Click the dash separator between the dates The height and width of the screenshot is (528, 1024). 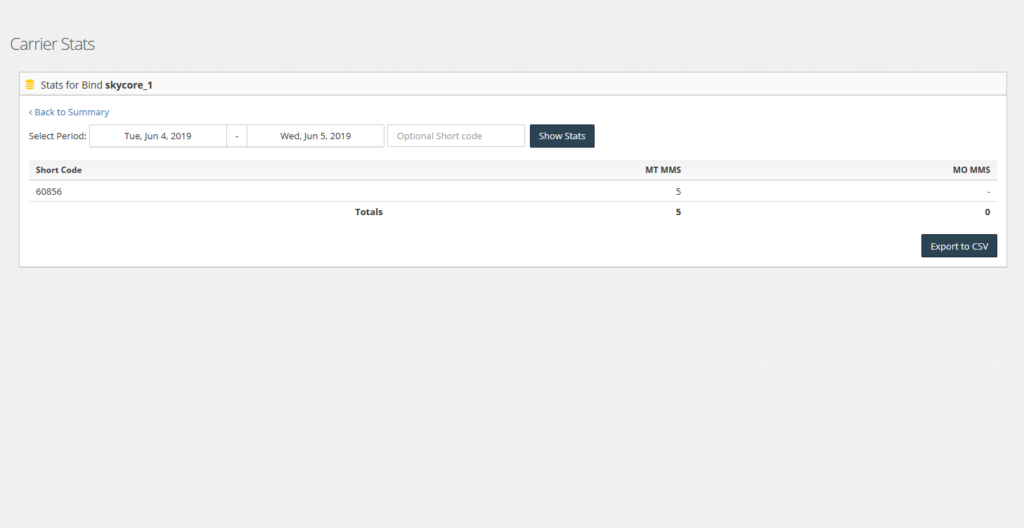[x=236, y=136]
